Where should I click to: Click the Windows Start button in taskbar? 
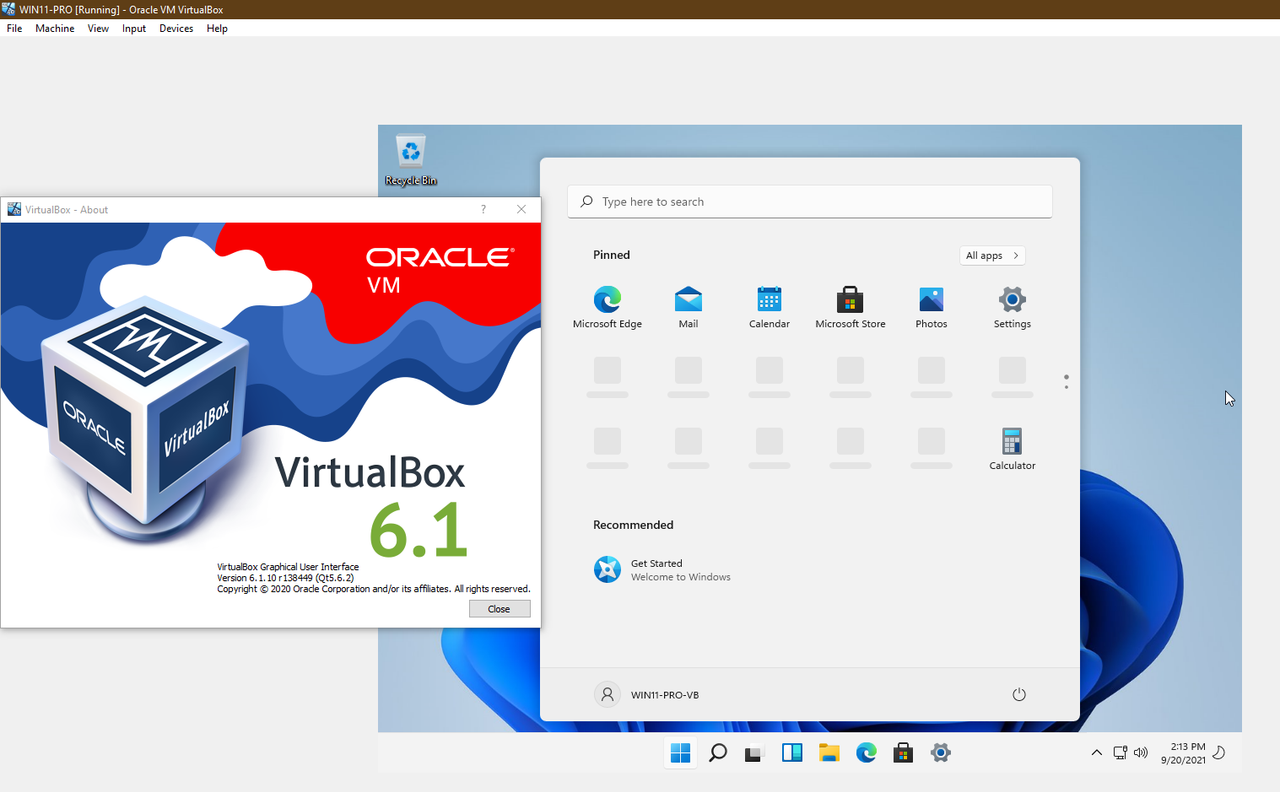click(x=681, y=753)
